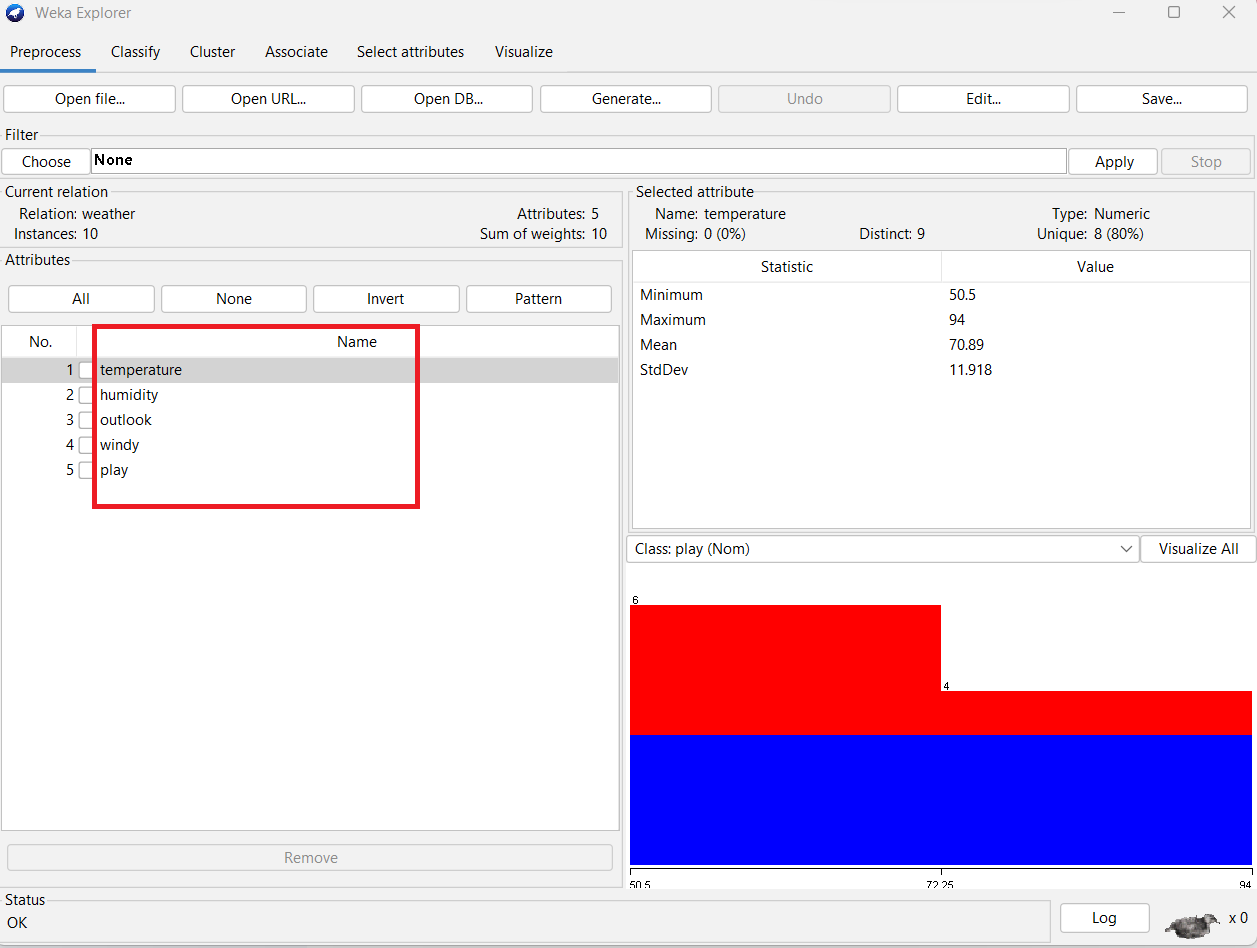This screenshot has width=1257, height=948.
Task: Enable the outlook attribute checkbox
Action: pos(86,420)
